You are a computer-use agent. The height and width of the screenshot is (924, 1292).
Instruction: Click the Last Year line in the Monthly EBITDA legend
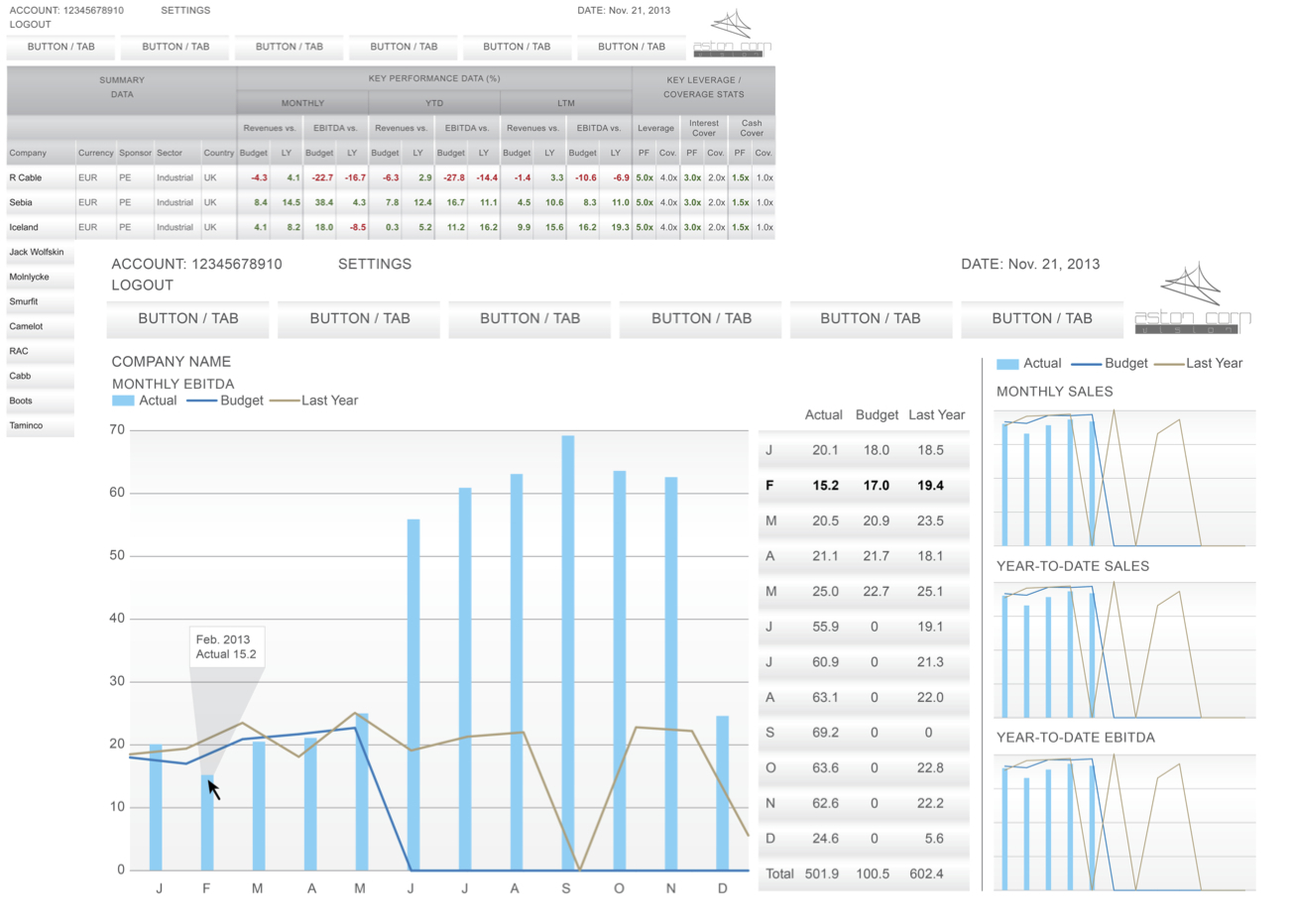[285, 401]
